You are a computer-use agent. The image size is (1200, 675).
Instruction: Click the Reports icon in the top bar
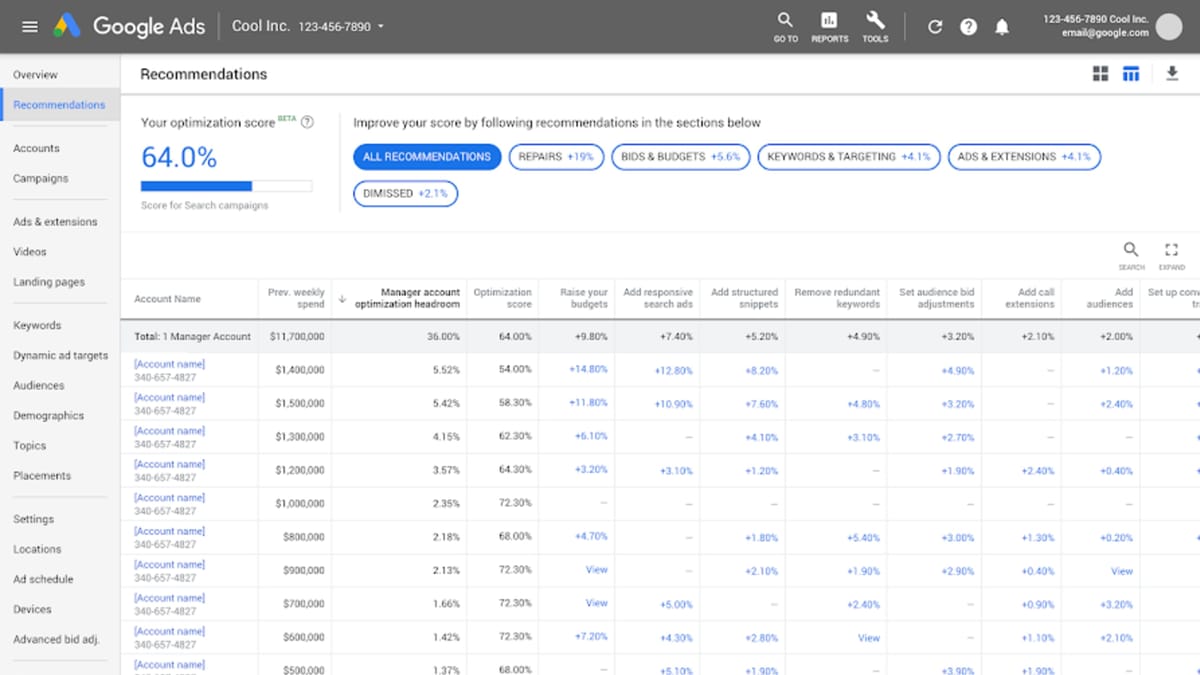point(828,20)
